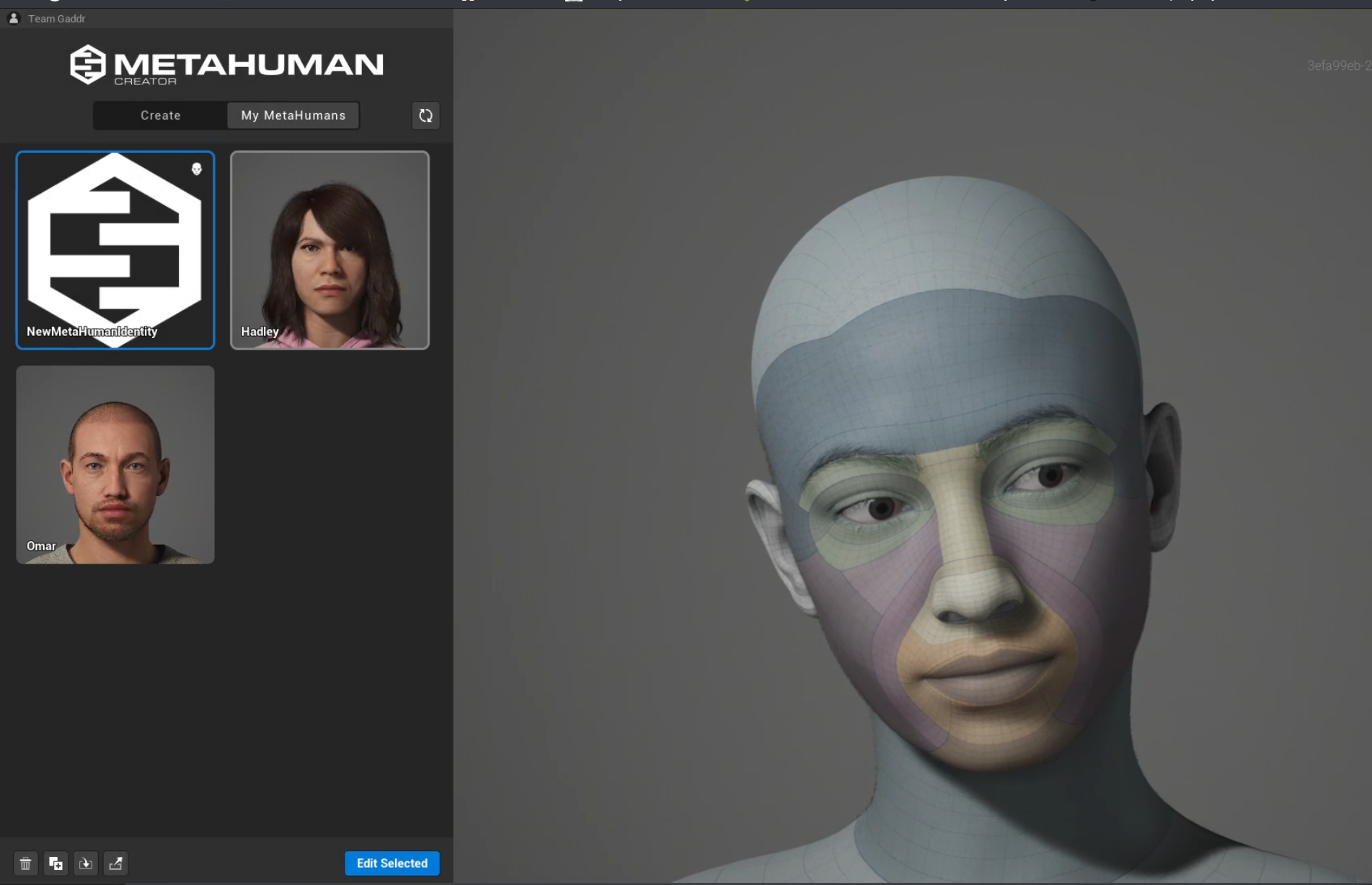Refresh the MetaHumans list
This screenshot has height=885, width=1372.
point(425,115)
